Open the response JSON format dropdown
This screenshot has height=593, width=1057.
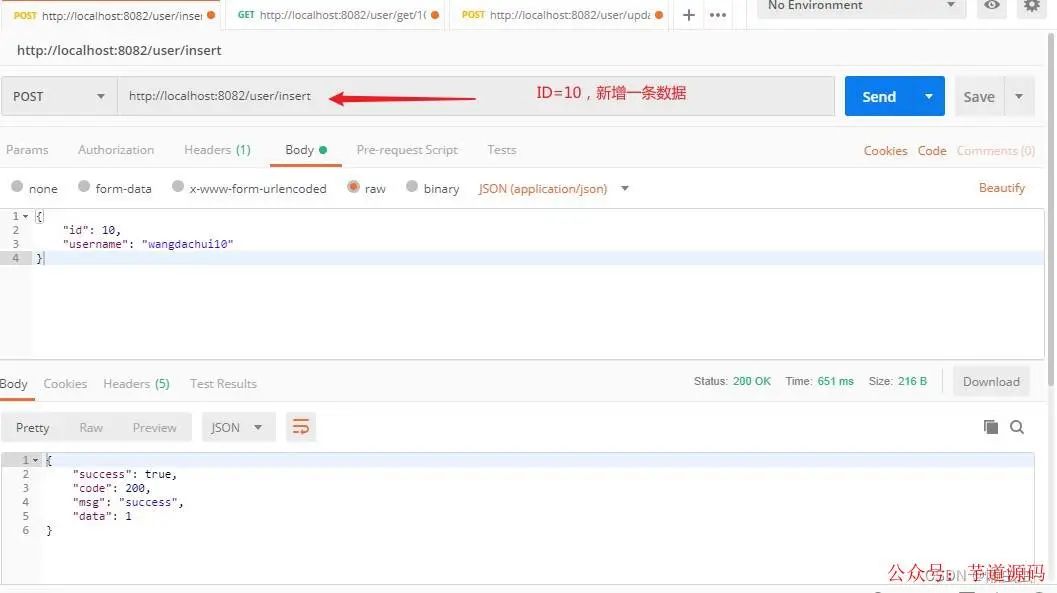[238, 427]
